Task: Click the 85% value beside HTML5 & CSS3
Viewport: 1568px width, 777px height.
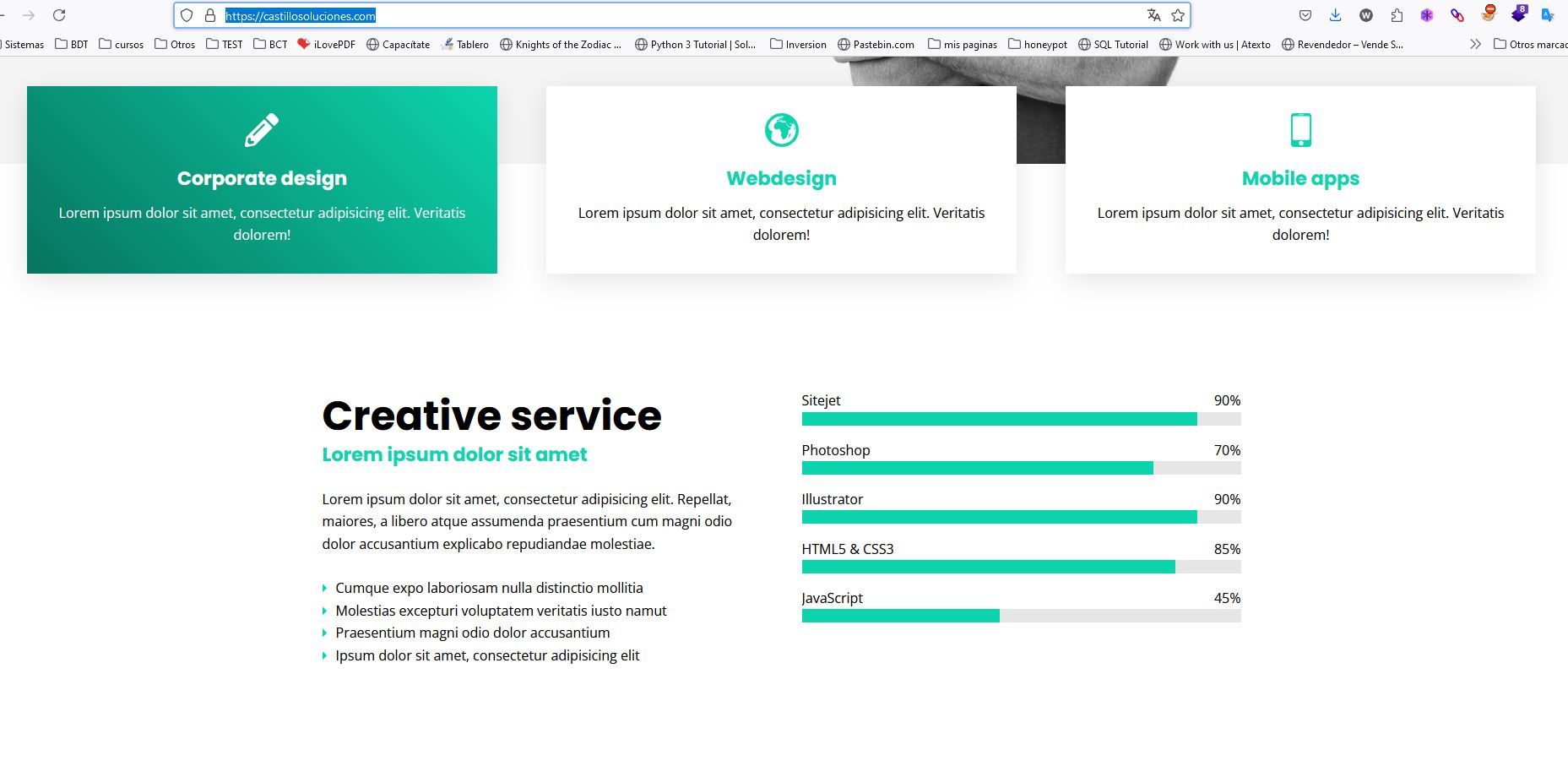Action: [1227, 549]
